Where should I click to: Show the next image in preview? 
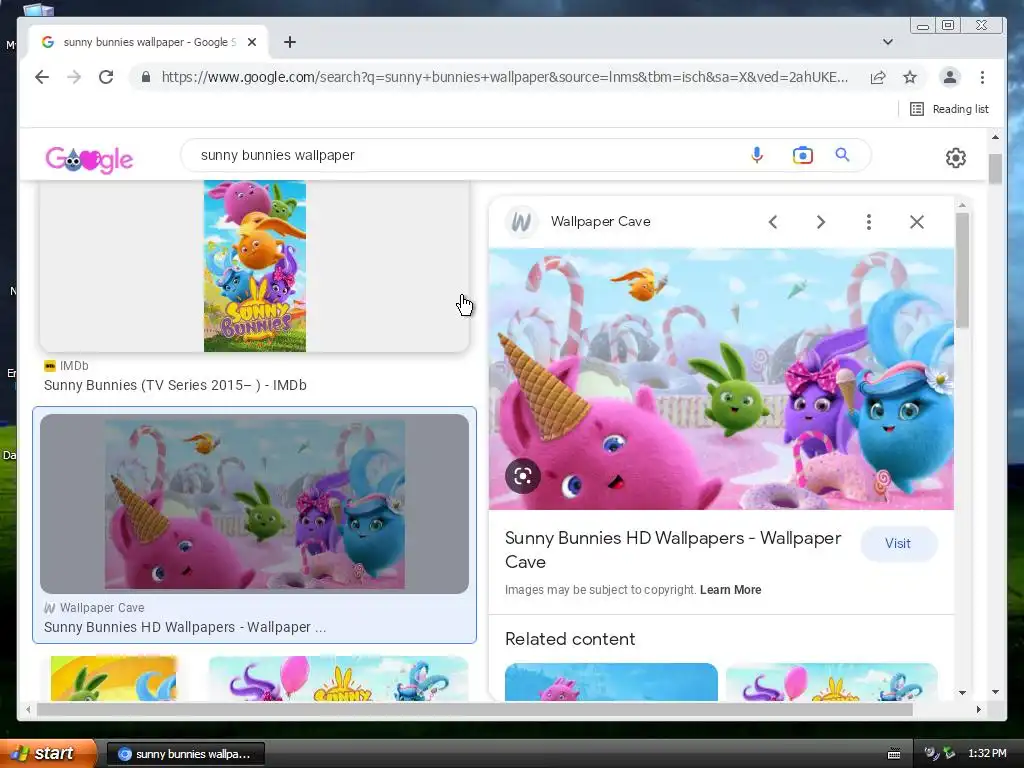(821, 222)
